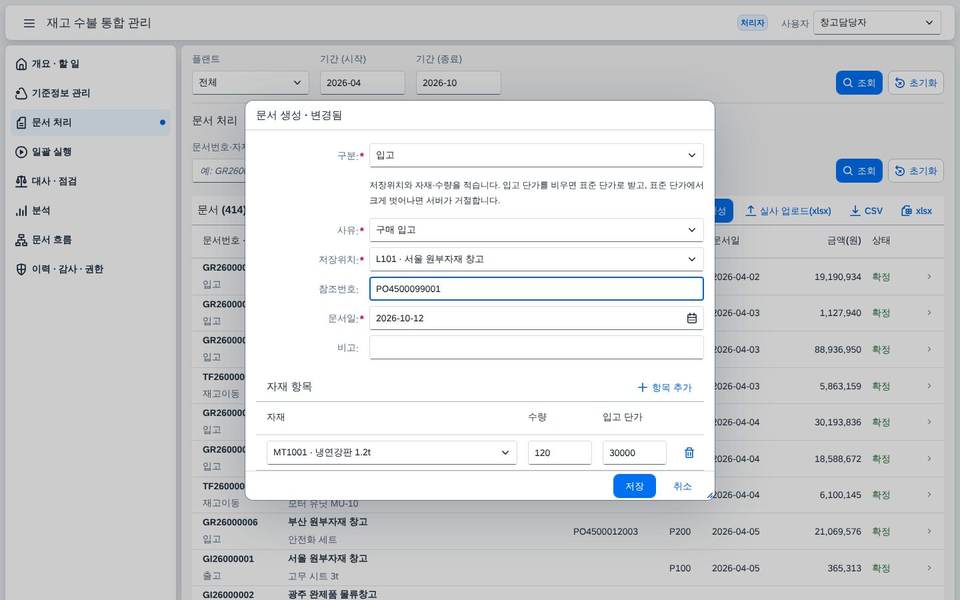The image size is (960, 600).
Task: Open row chevron for amount 5,863,159
Action: (929, 386)
